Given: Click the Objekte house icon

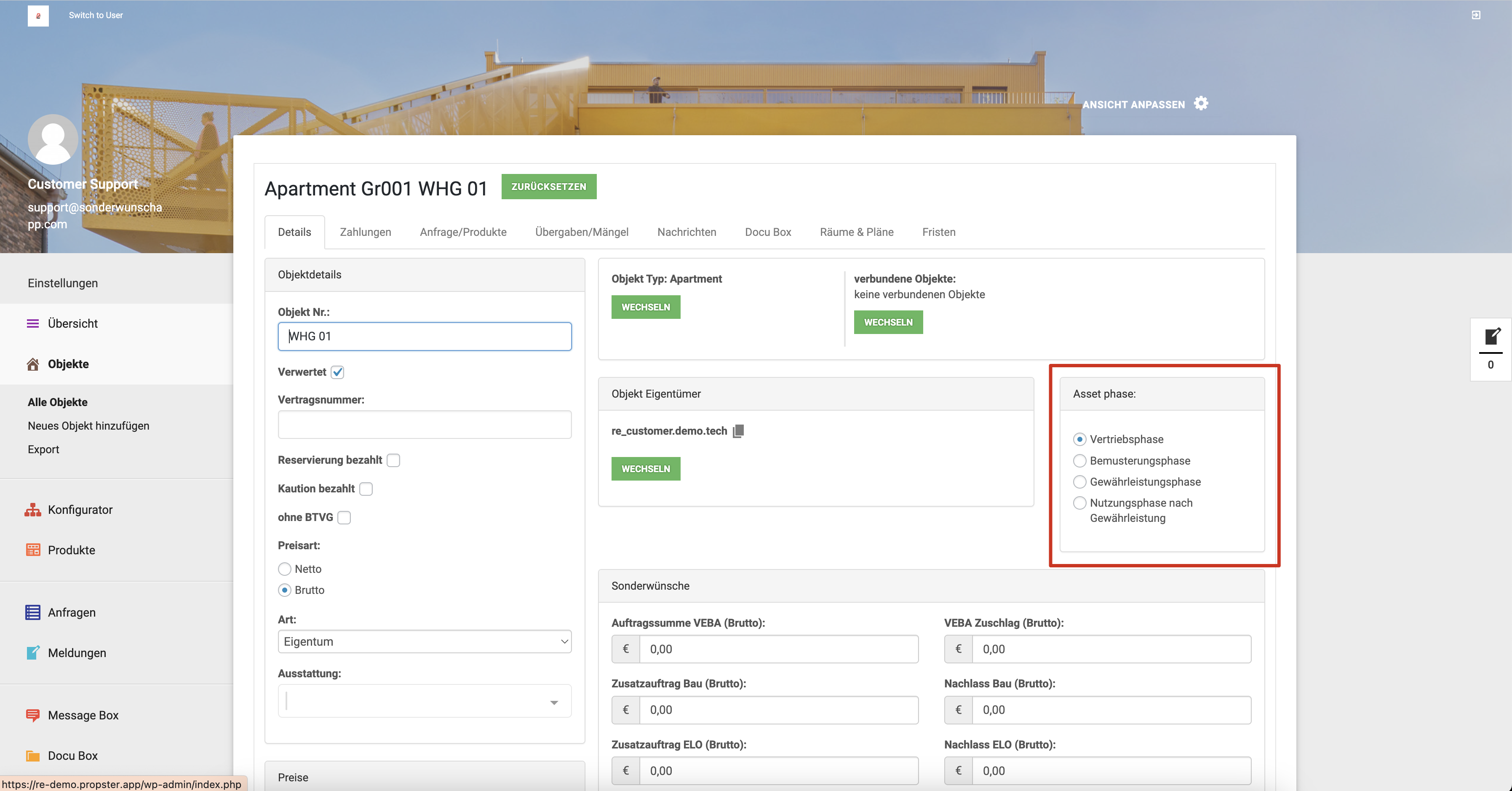Looking at the screenshot, I should 33,364.
